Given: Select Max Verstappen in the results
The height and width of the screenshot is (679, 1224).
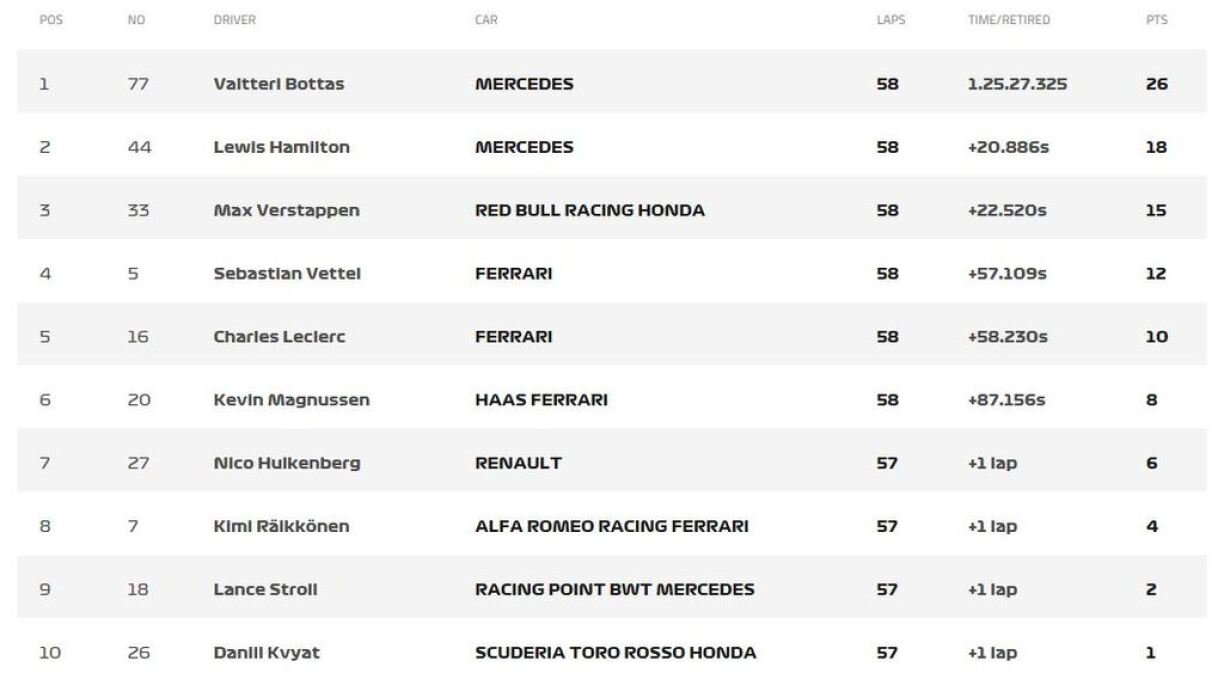Looking at the screenshot, I should (x=287, y=210).
